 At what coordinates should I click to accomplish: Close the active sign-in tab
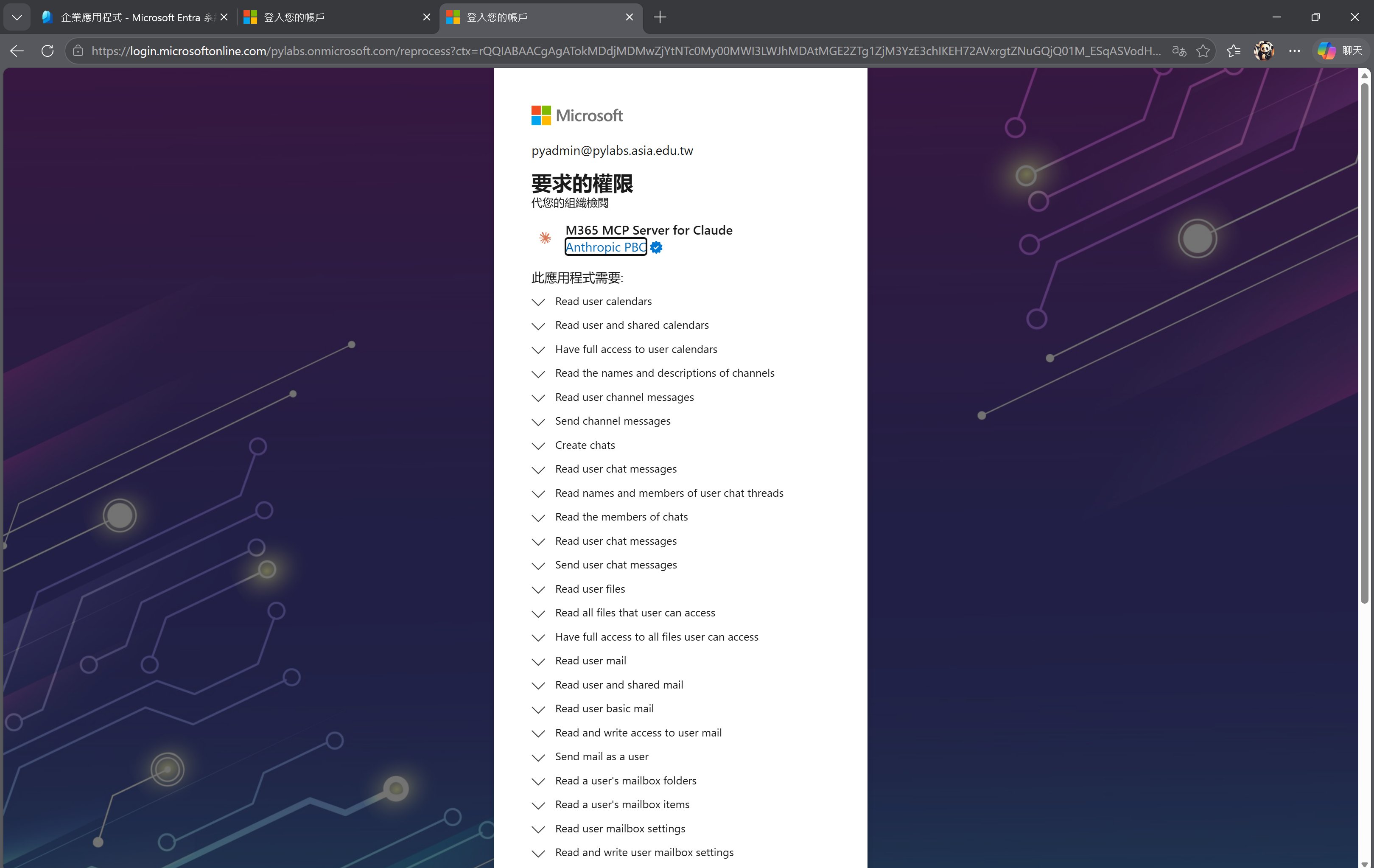(630, 17)
